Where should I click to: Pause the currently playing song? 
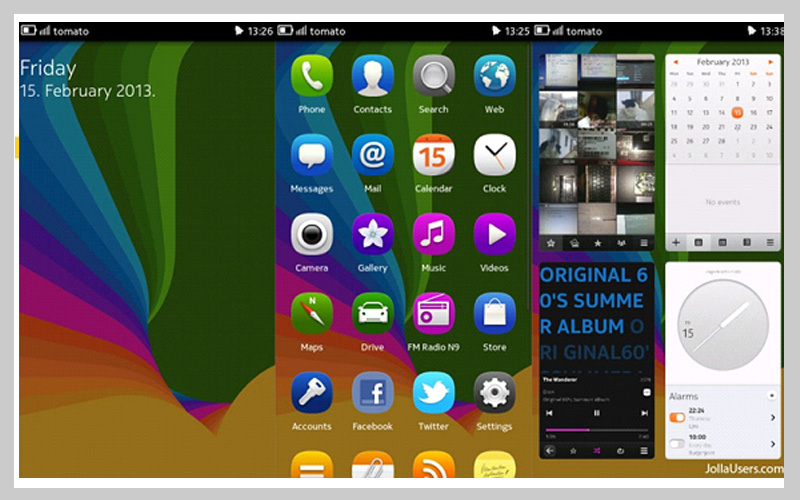pos(597,412)
